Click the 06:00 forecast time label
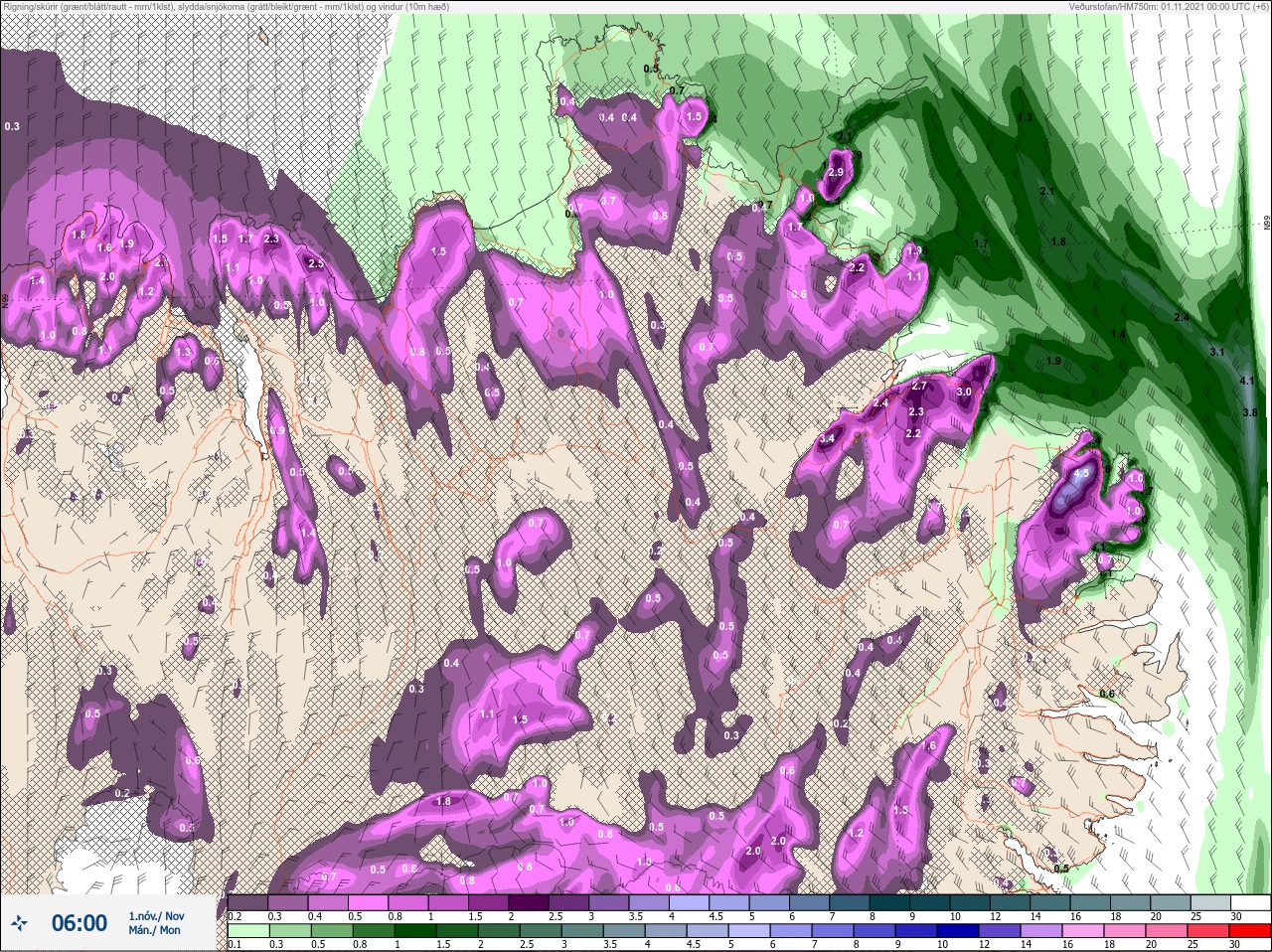This screenshot has height=952, width=1272. click(x=79, y=923)
